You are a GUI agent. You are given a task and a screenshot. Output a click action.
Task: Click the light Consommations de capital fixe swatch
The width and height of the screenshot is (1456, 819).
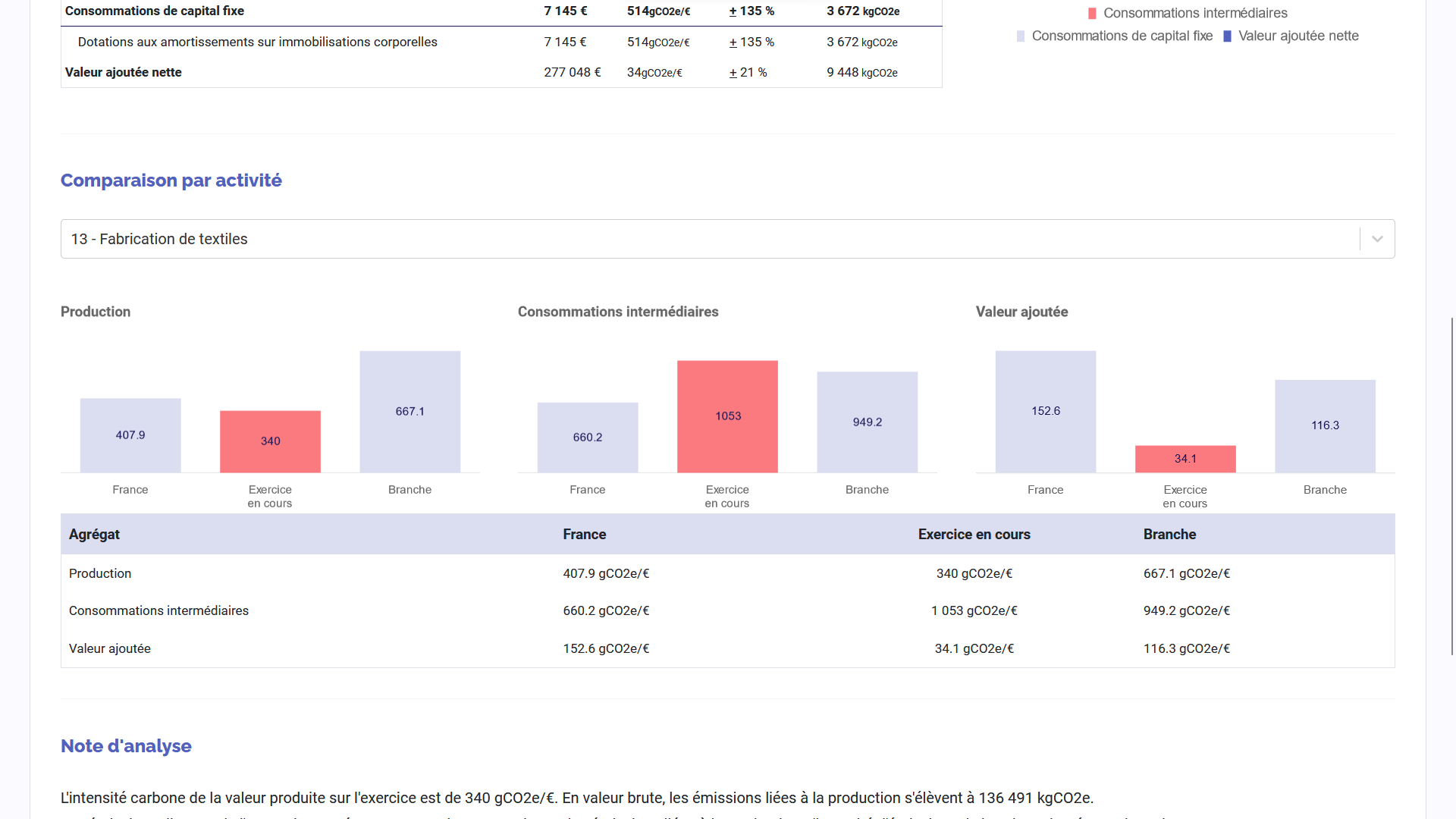coord(1021,36)
